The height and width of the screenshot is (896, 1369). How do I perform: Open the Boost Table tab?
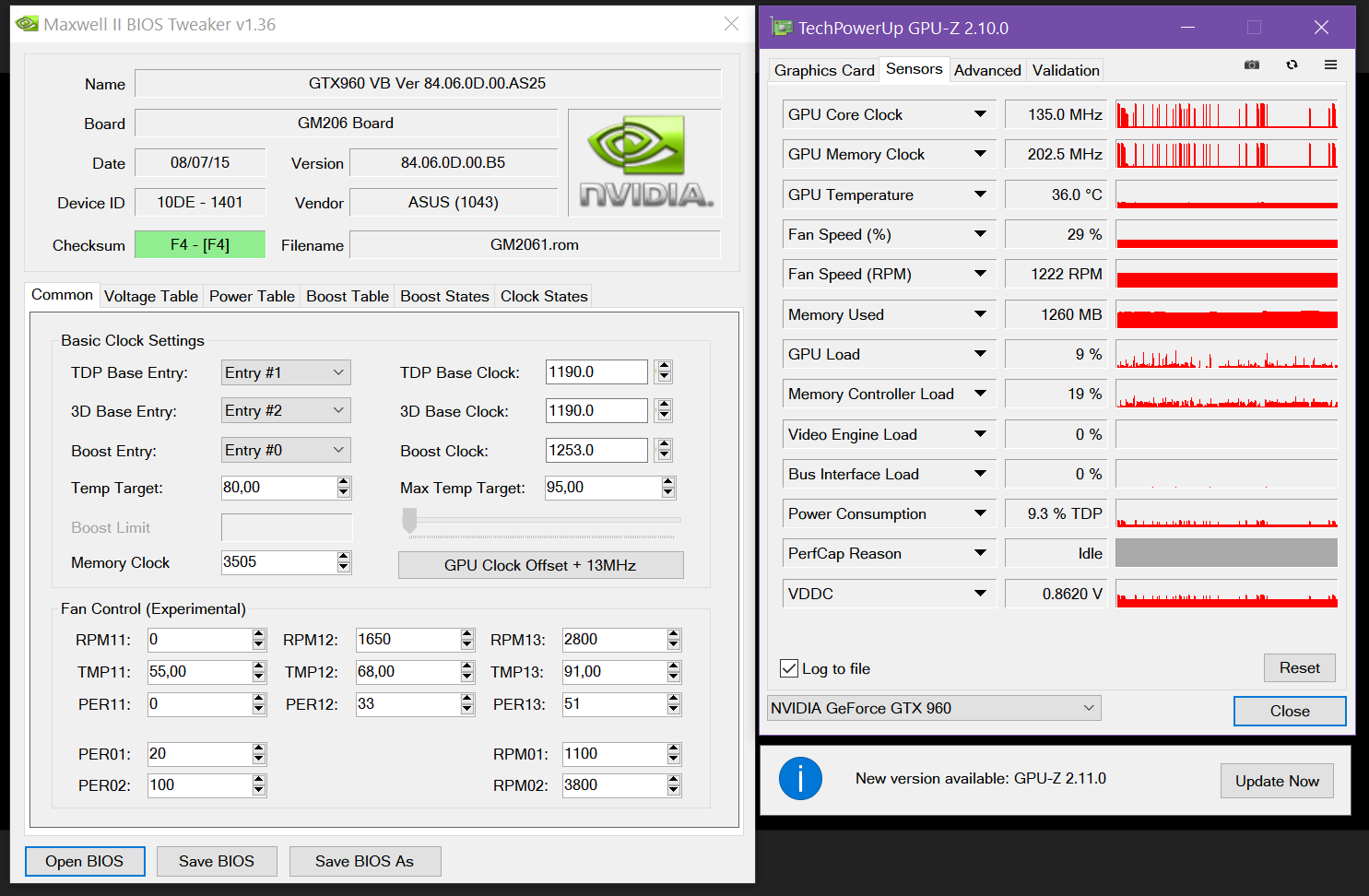[348, 296]
